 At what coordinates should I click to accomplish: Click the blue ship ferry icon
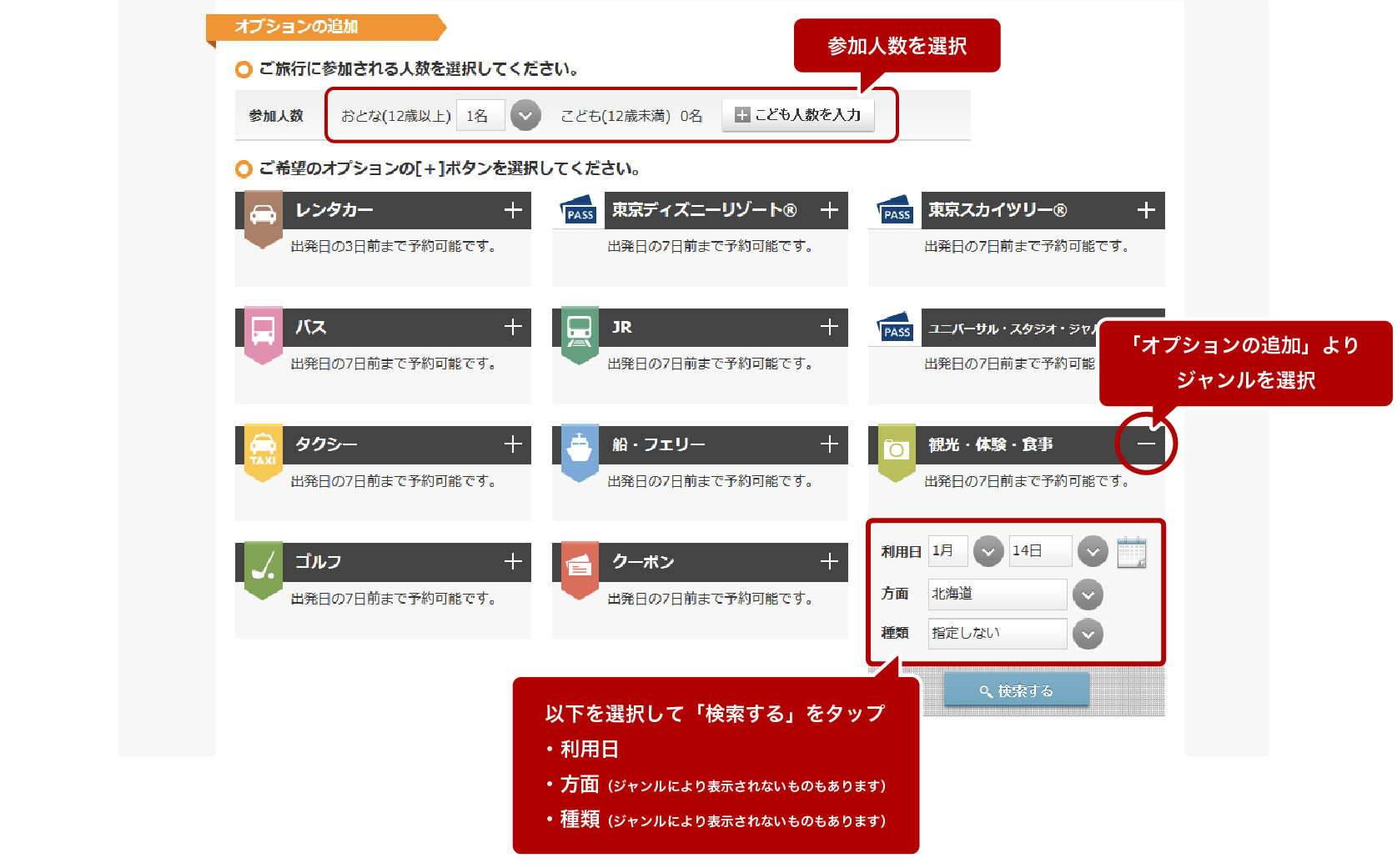[579, 449]
